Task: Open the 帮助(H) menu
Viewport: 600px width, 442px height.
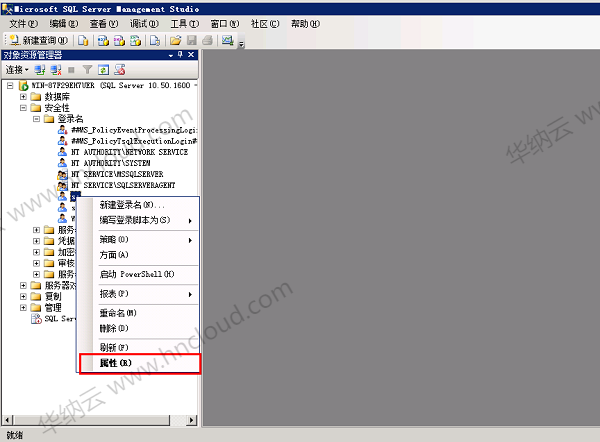Action: (x=305, y=24)
